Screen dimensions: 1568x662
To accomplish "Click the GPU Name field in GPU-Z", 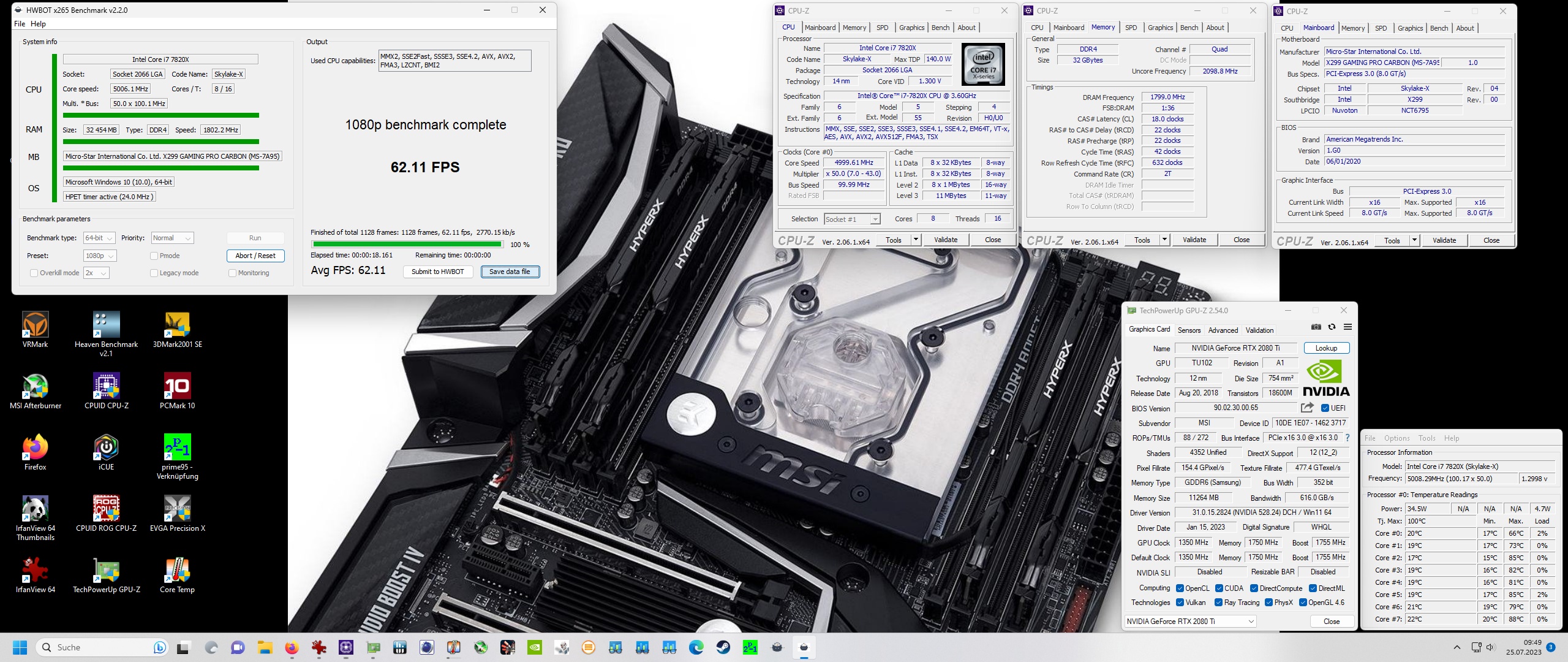I will (x=1235, y=348).
